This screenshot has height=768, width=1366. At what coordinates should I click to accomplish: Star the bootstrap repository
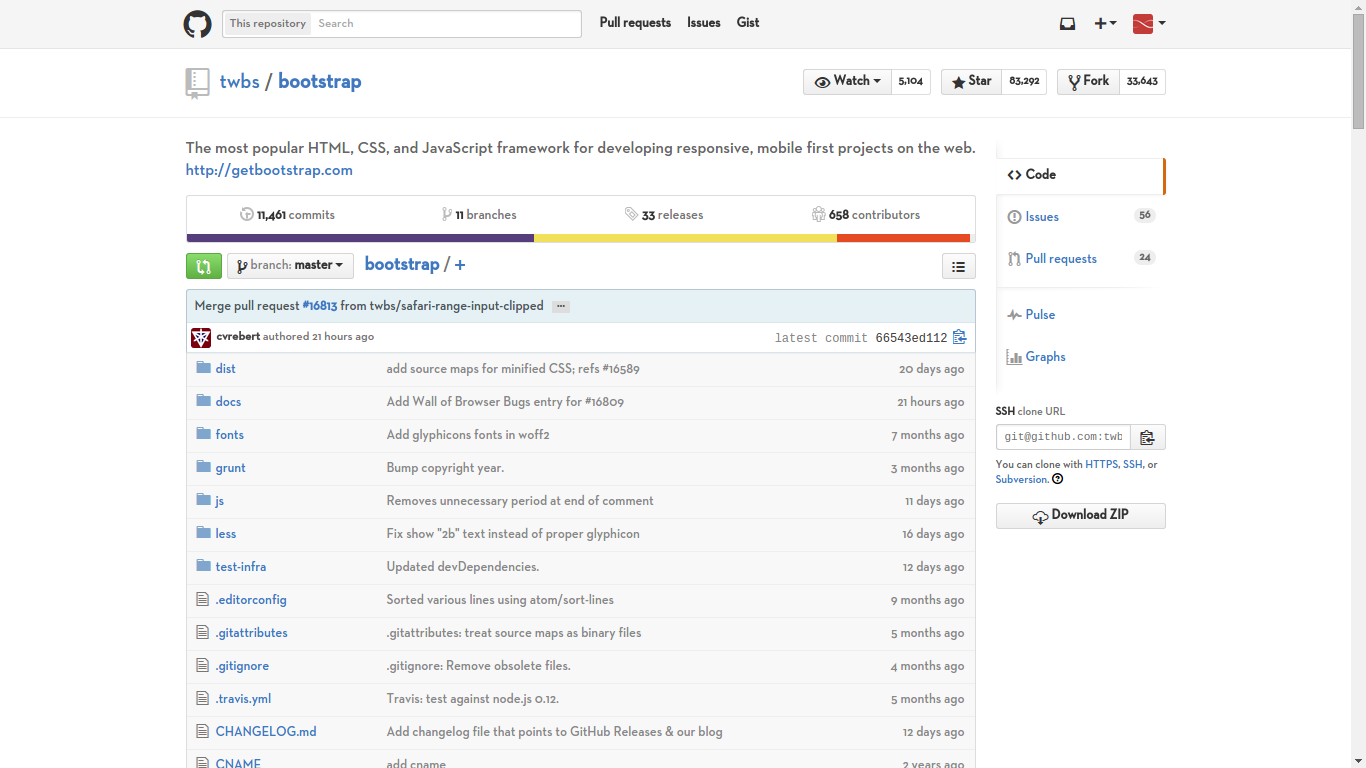(971, 82)
